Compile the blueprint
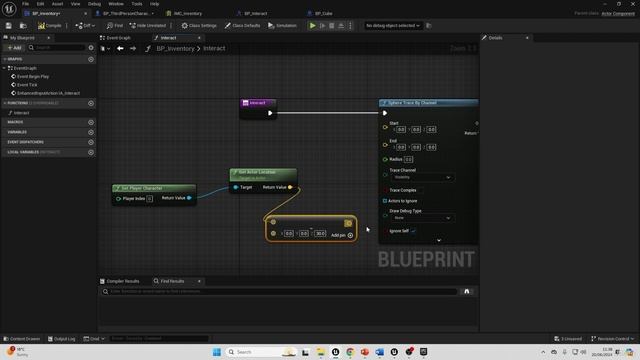This screenshot has width=640, height=360. coord(49,25)
